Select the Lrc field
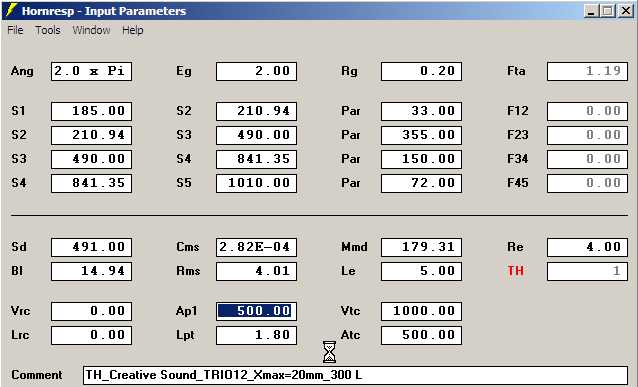 click(x=92, y=335)
